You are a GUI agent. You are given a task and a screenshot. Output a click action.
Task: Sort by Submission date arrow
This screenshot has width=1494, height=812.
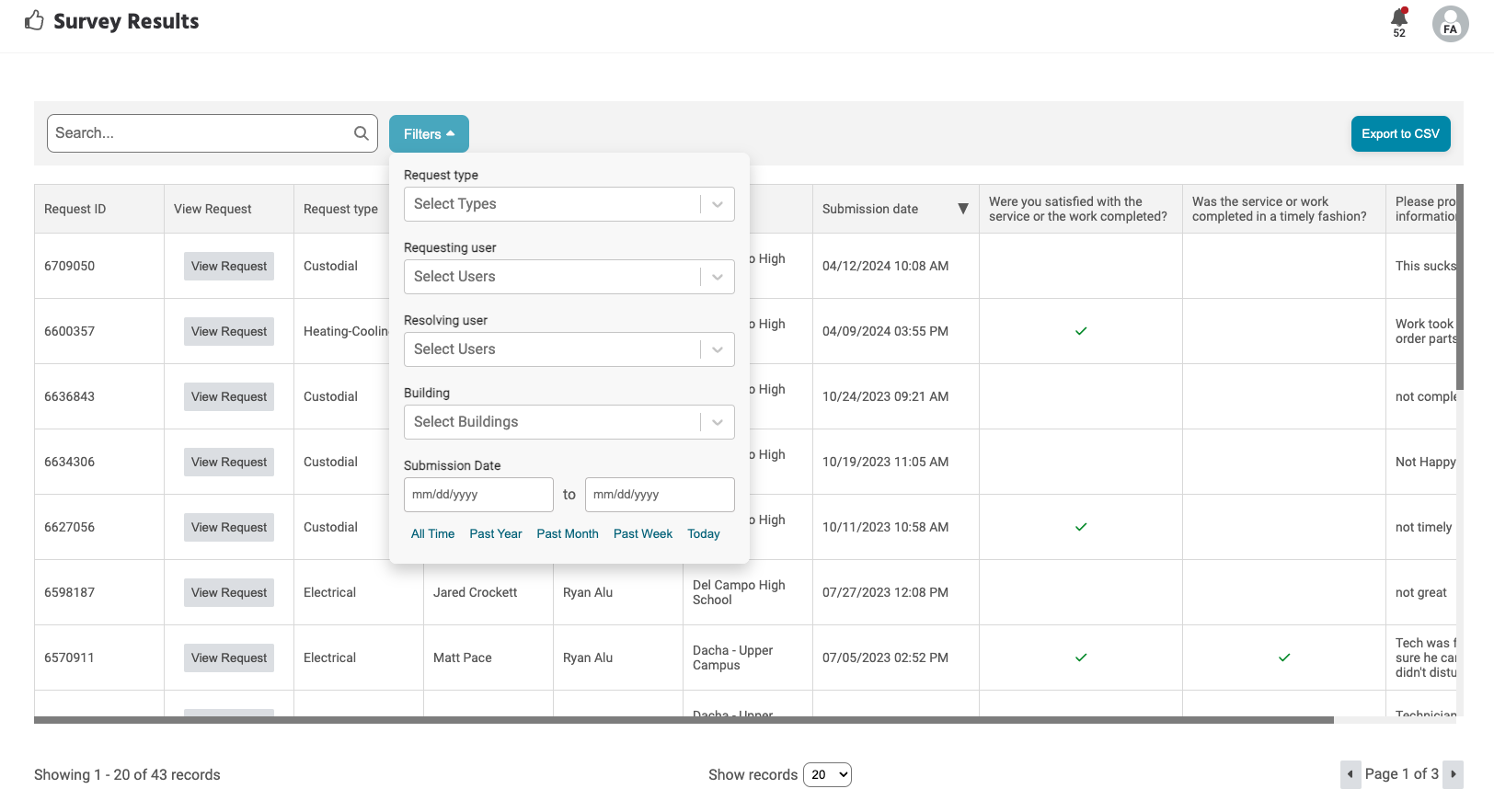click(962, 209)
